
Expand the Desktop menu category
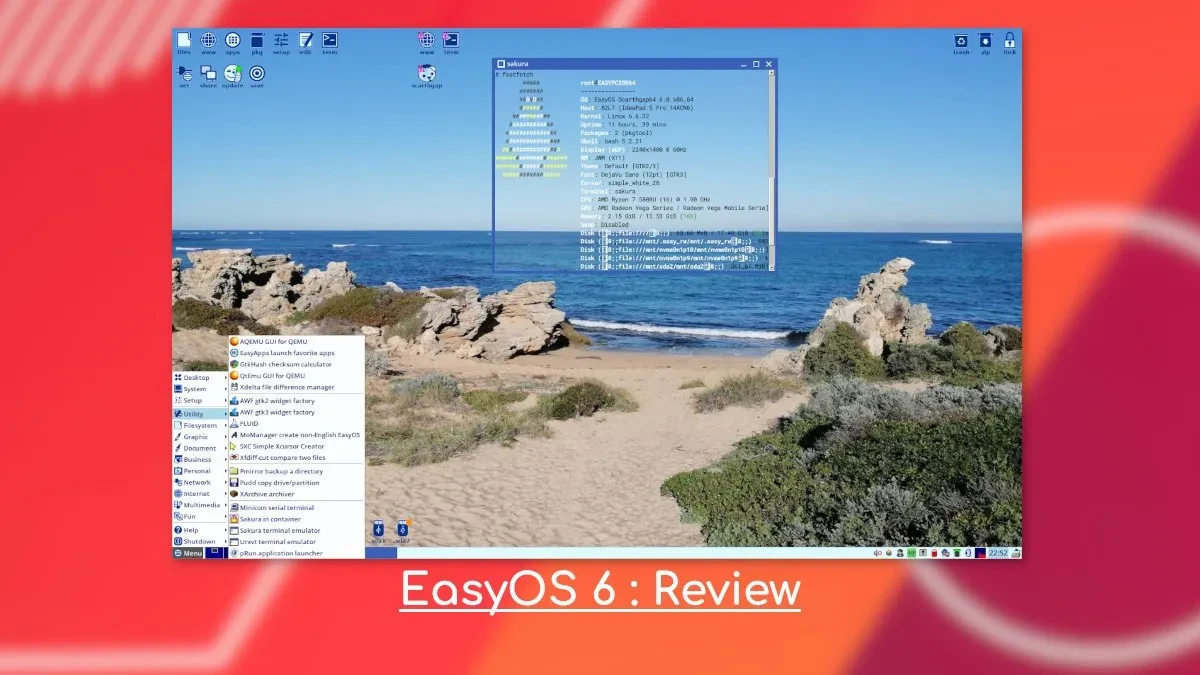pos(200,377)
